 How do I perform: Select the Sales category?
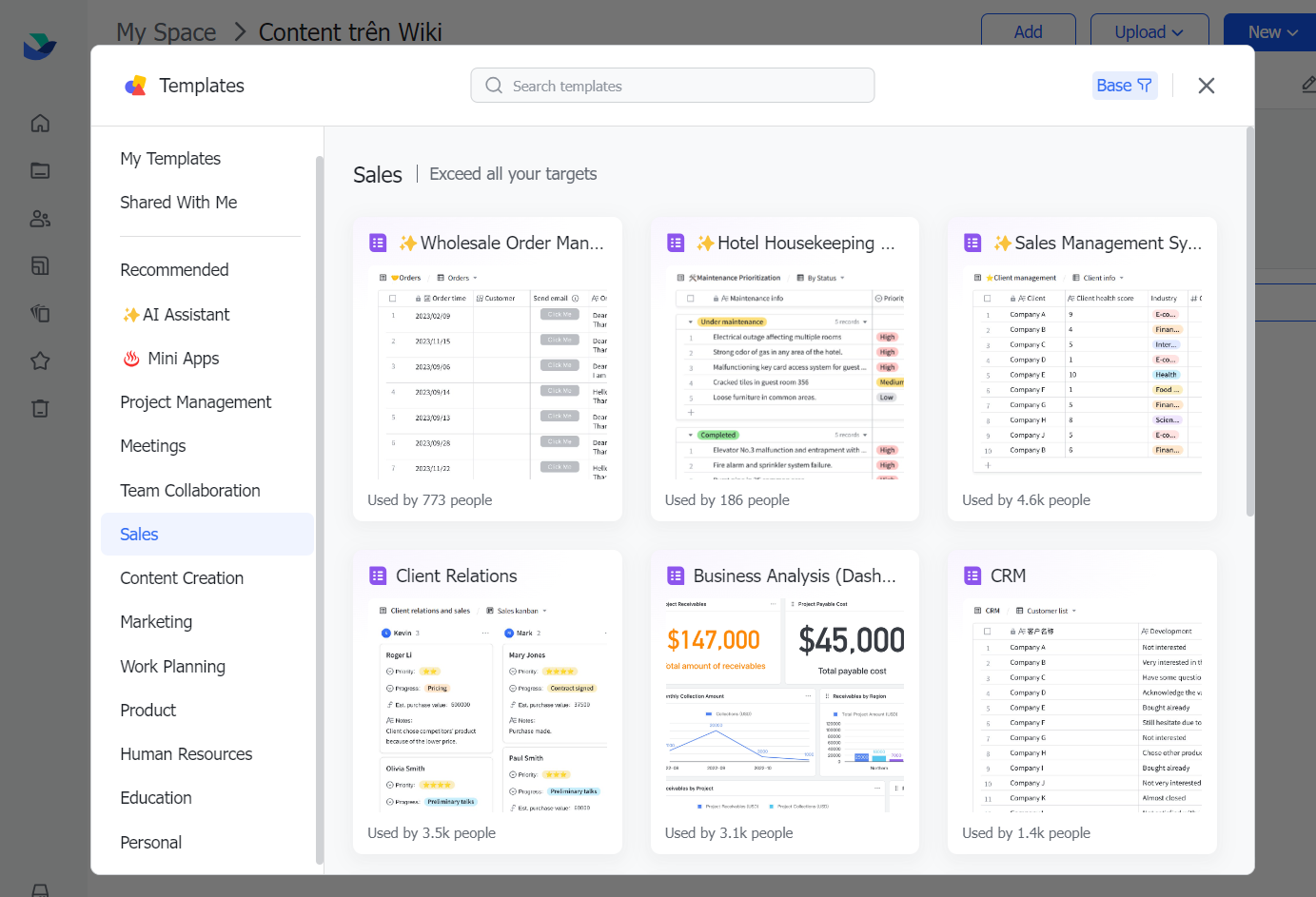207,535
